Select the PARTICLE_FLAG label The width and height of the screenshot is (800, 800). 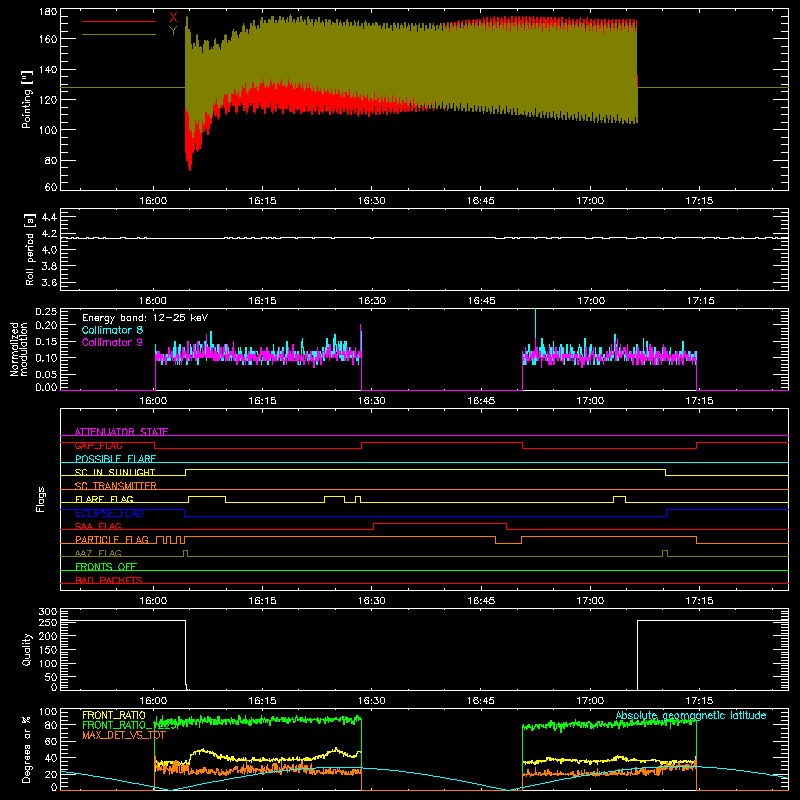(x=112, y=540)
